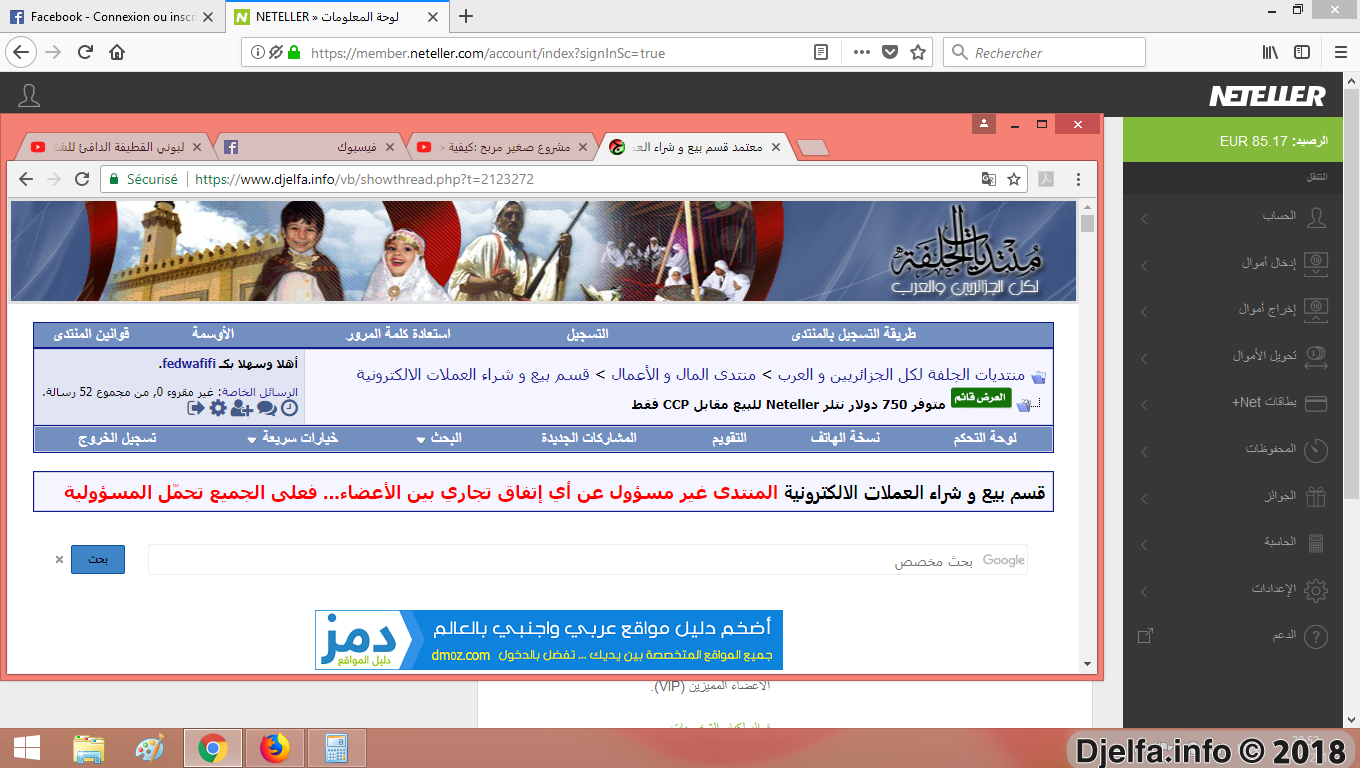This screenshot has height=768, width=1360.
Task: Expand chevron beside الحساب in Neteller sidebar
Action: click(1144, 218)
